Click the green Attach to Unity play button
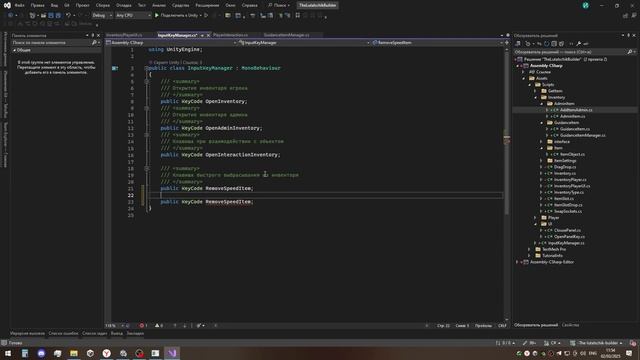Image resolution: width=640 pixels, height=360 pixels. [156, 16]
